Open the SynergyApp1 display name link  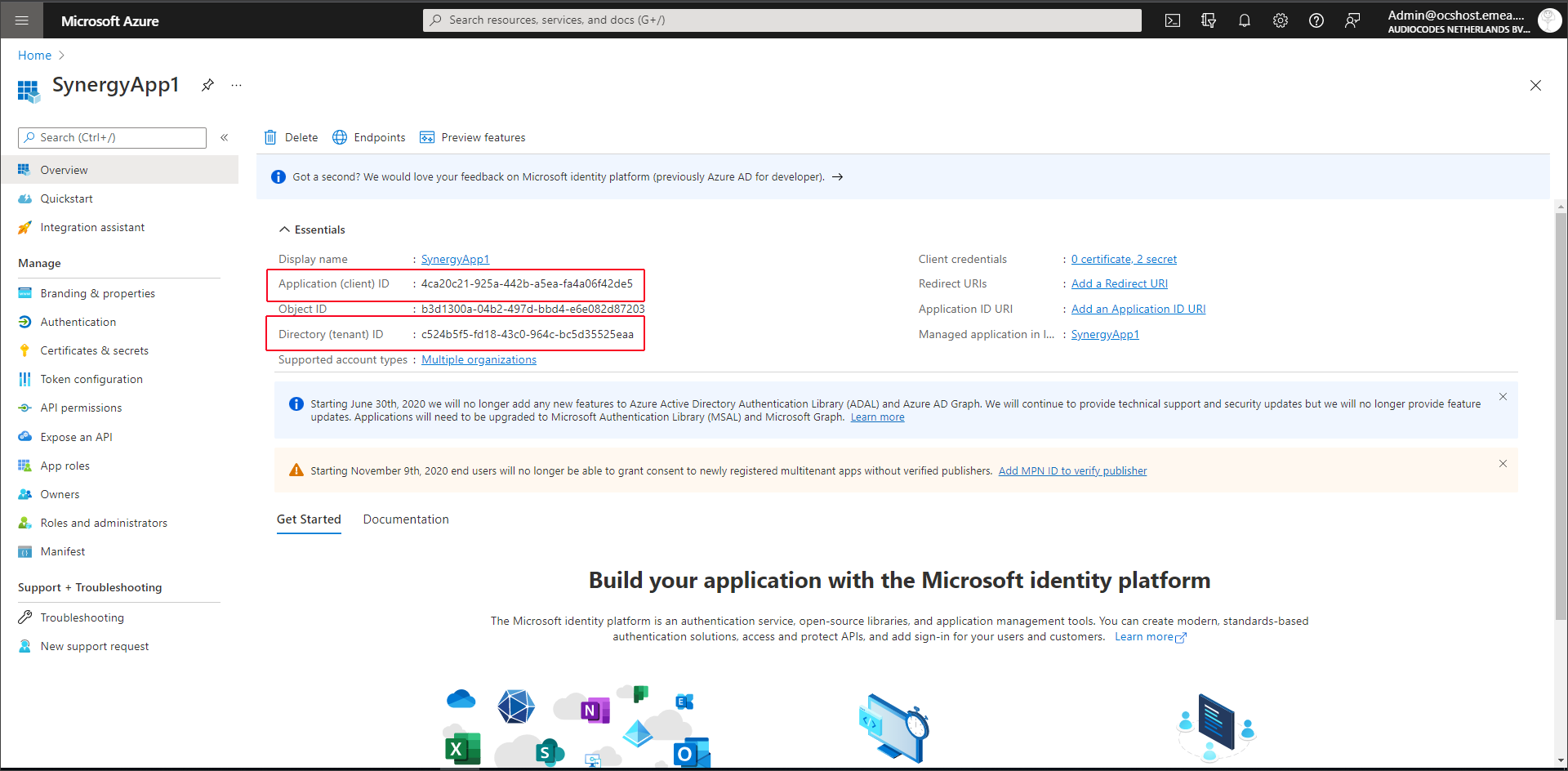point(455,259)
